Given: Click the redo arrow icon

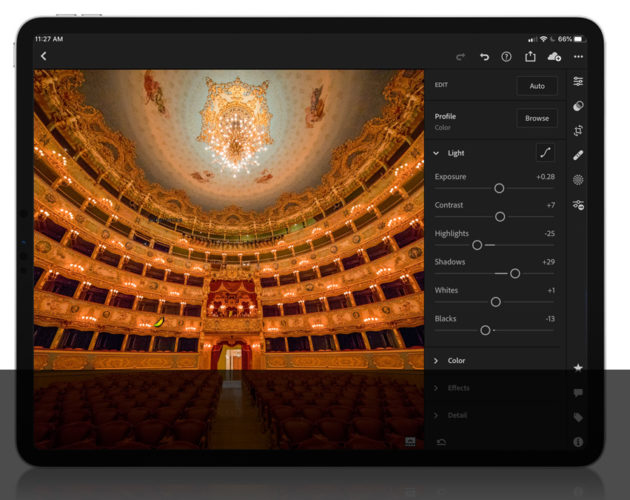Looking at the screenshot, I should (460, 57).
